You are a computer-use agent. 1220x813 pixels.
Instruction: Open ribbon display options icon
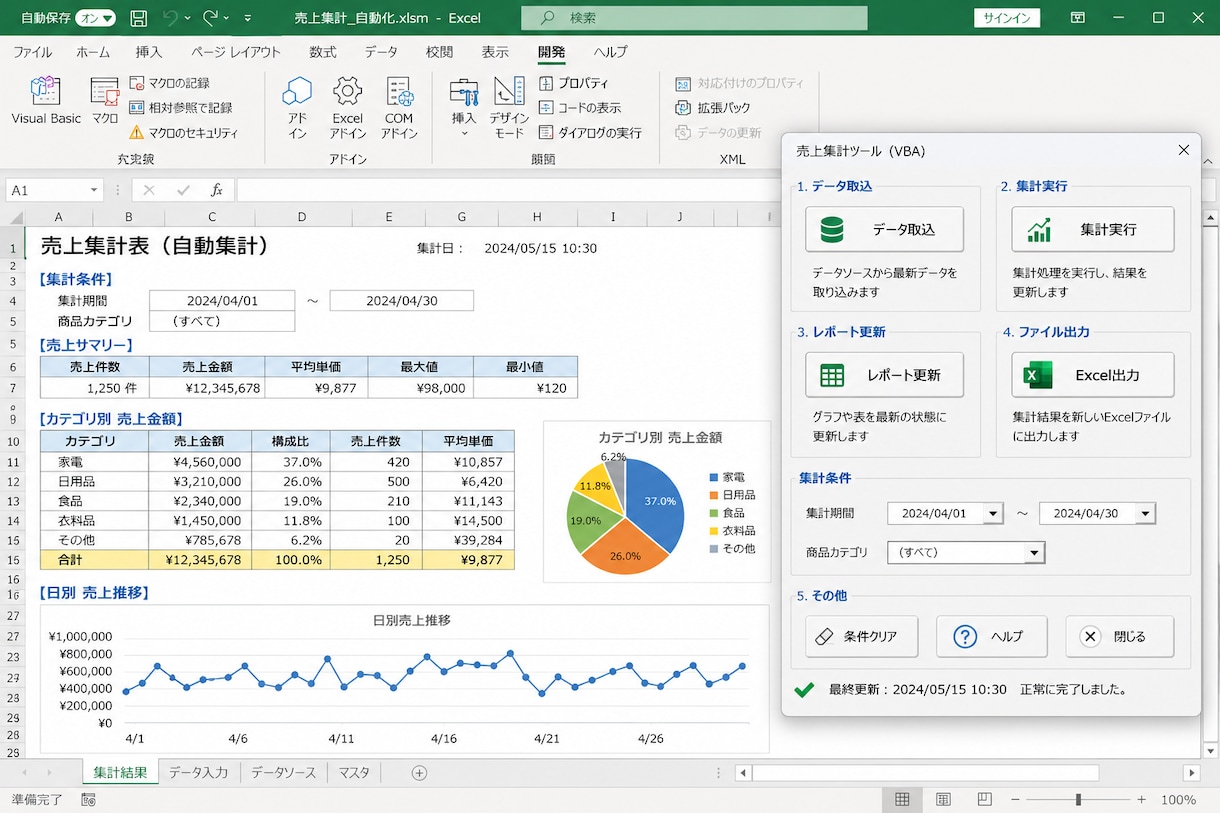point(1078,18)
